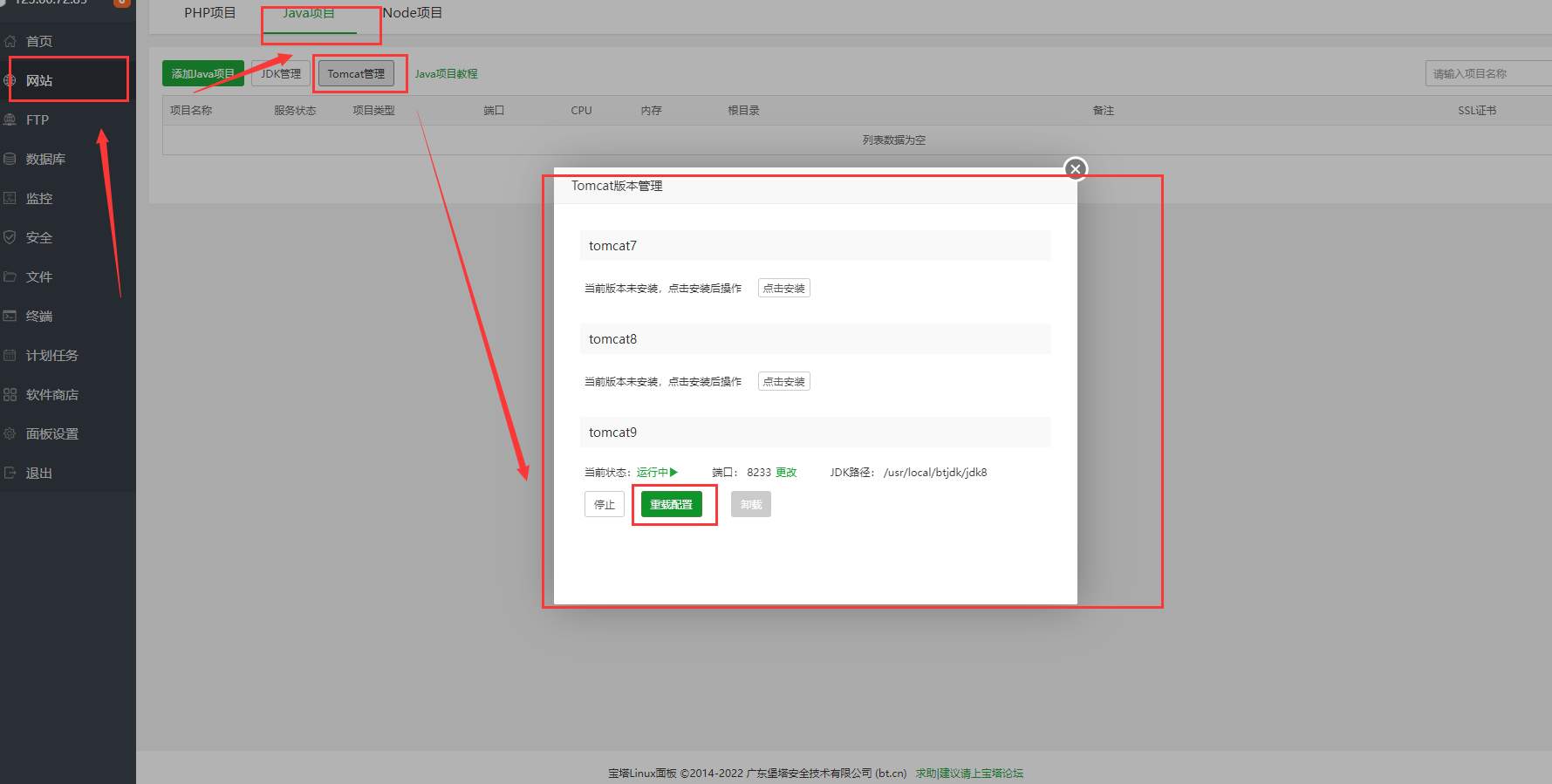
Task: Click the gear icon beside 面板设置
Action: pyautogui.click(x=10, y=433)
